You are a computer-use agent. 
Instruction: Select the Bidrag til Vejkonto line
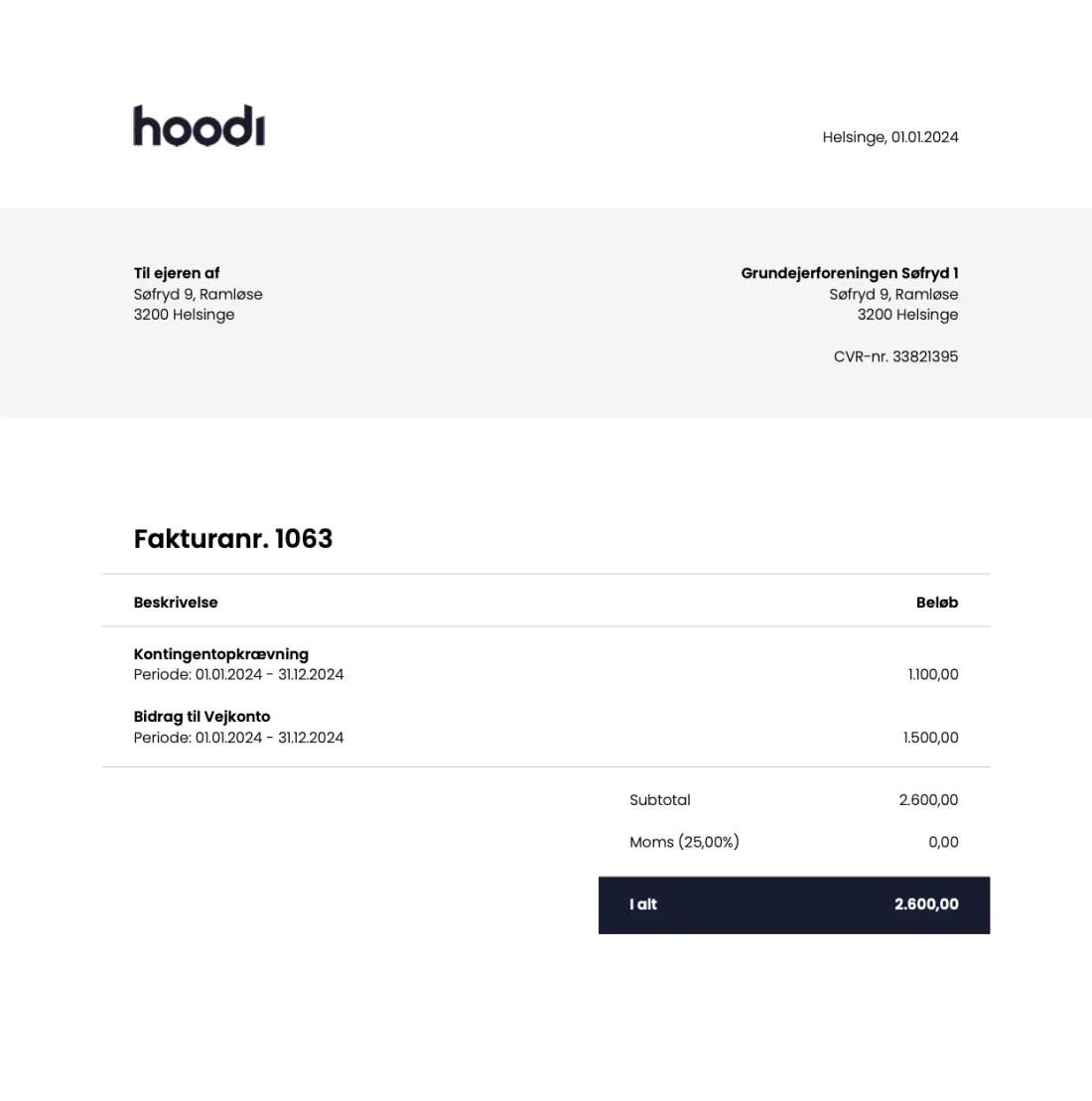202,717
